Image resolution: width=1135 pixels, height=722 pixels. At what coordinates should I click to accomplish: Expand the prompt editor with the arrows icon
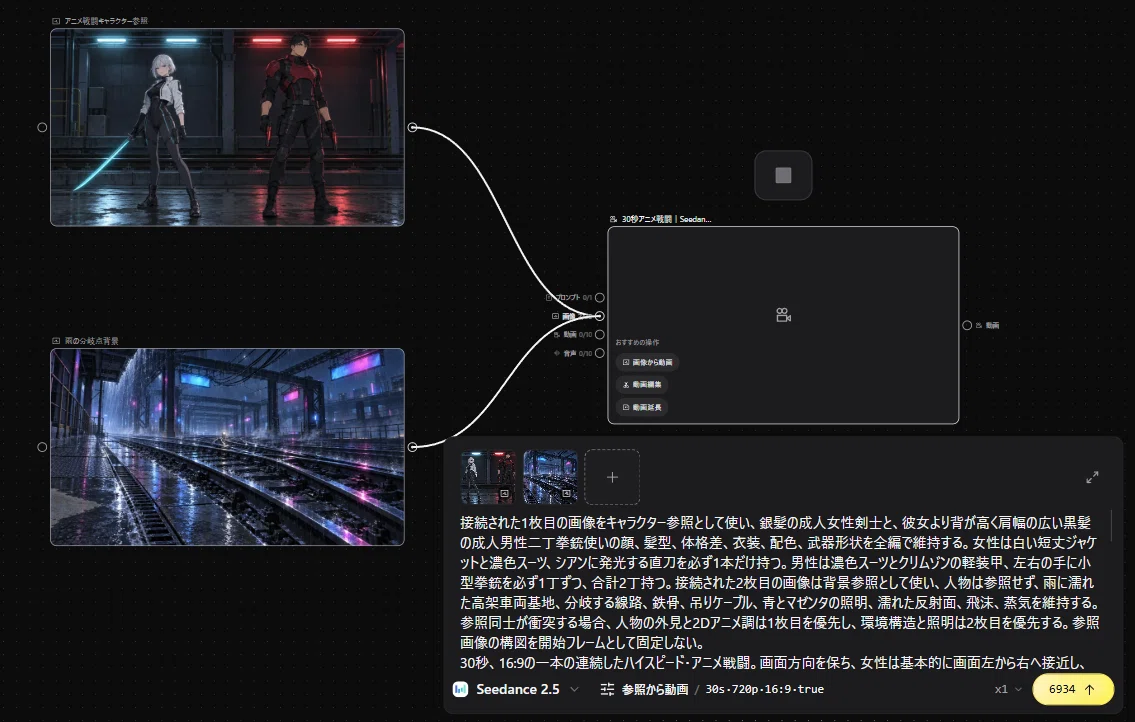click(1092, 477)
